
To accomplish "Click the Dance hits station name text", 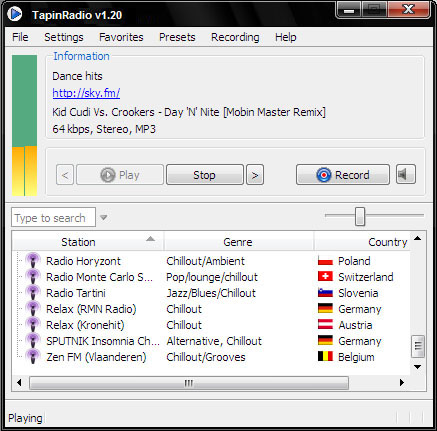I will (x=77, y=76).
